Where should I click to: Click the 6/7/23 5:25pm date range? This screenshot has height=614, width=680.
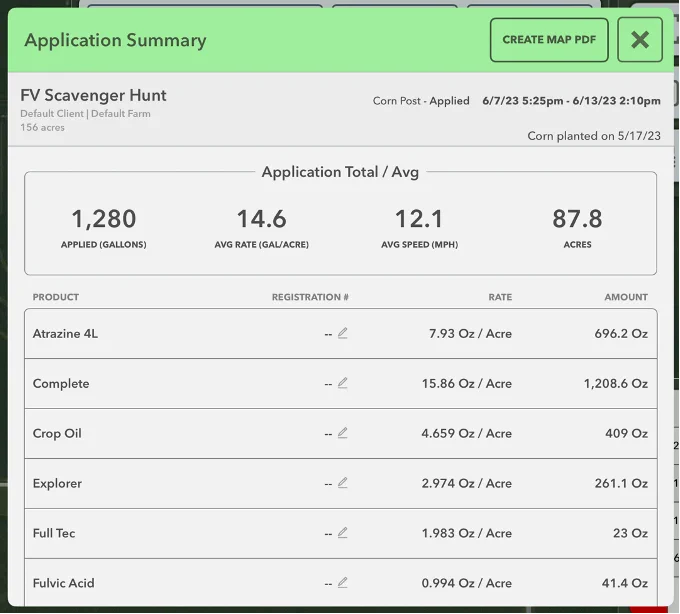572,101
